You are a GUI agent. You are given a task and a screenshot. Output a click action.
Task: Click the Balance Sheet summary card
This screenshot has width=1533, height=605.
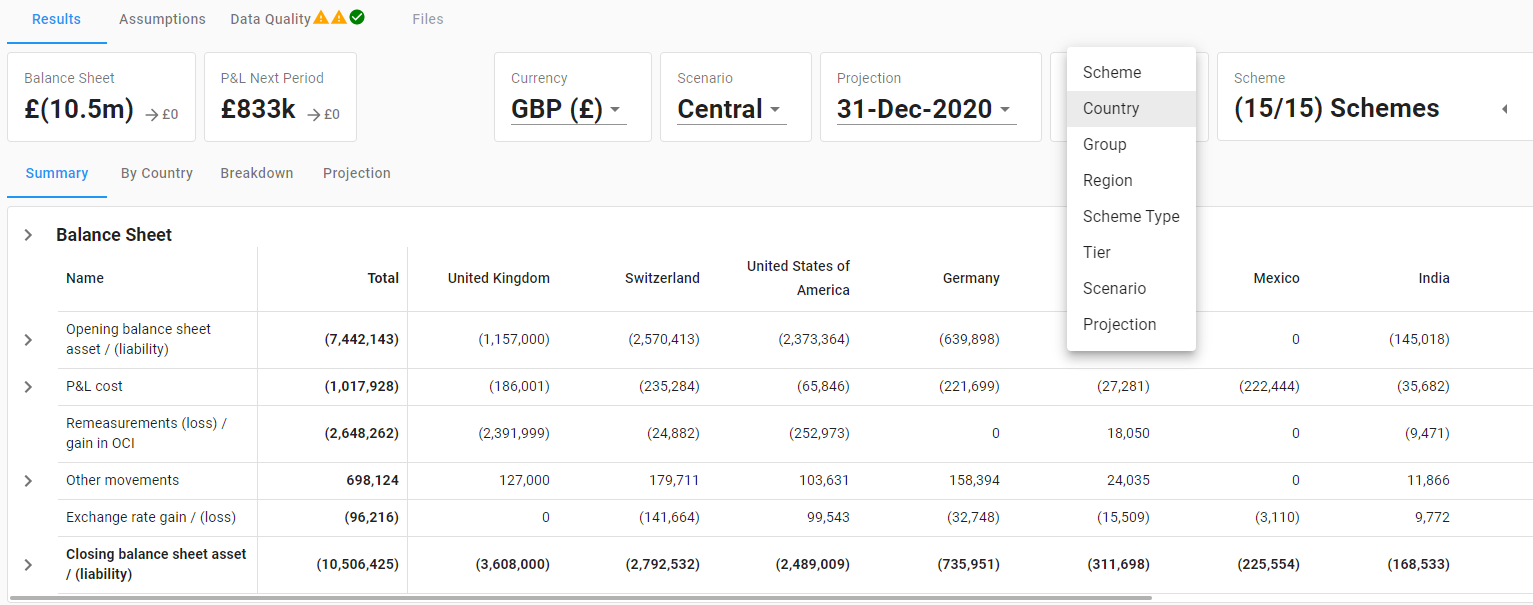click(x=101, y=97)
